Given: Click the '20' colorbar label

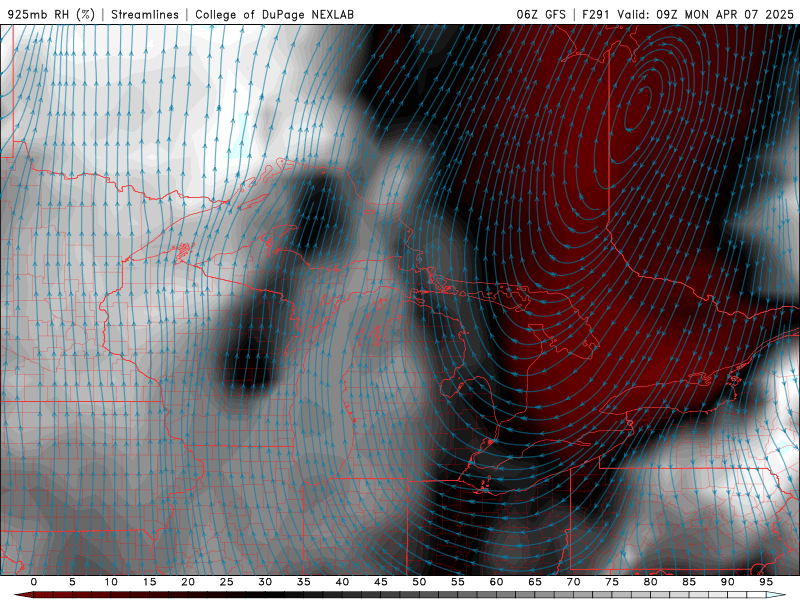Looking at the screenshot, I should (188, 582).
